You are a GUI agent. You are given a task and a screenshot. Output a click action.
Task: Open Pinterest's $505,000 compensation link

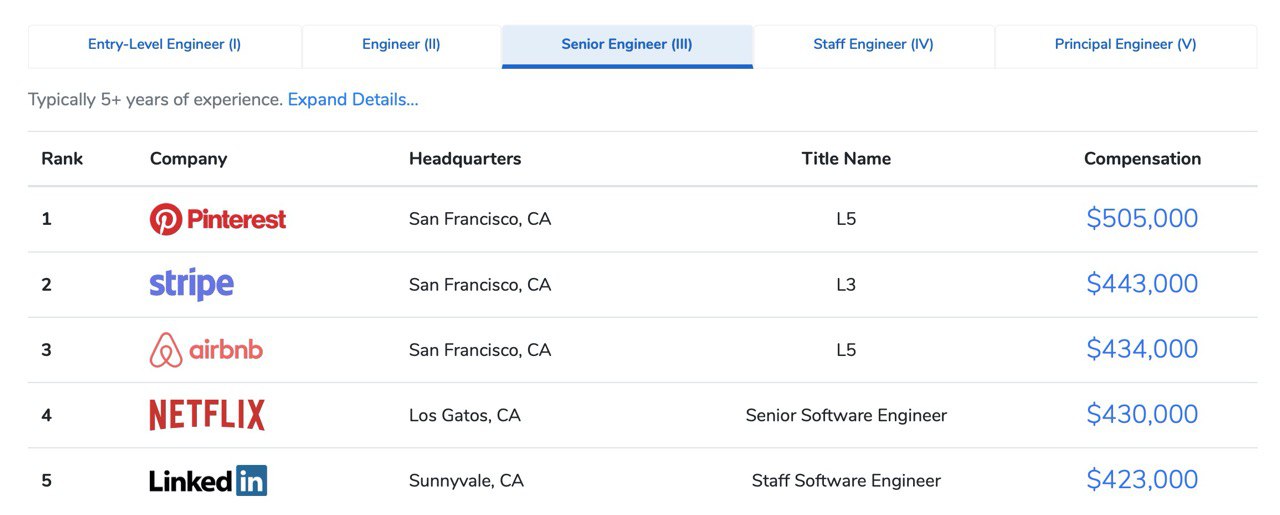(1142, 219)
